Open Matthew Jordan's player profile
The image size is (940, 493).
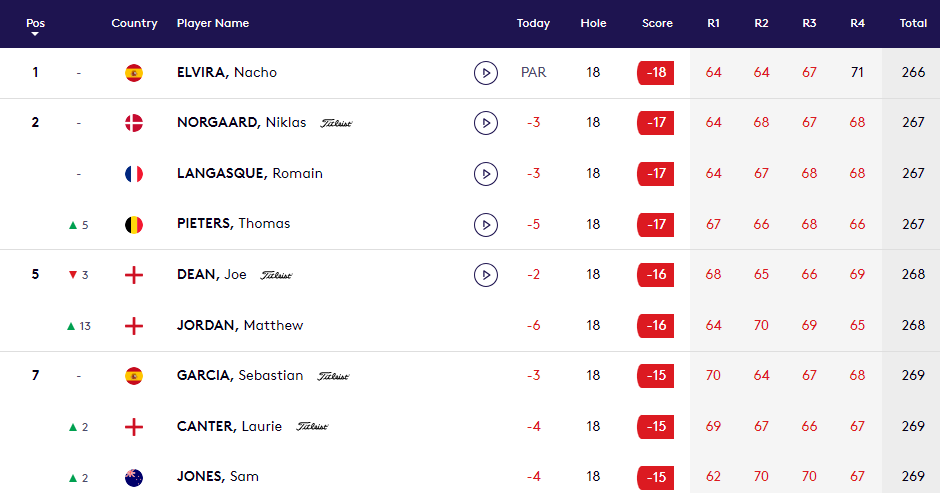pos(240,325)
